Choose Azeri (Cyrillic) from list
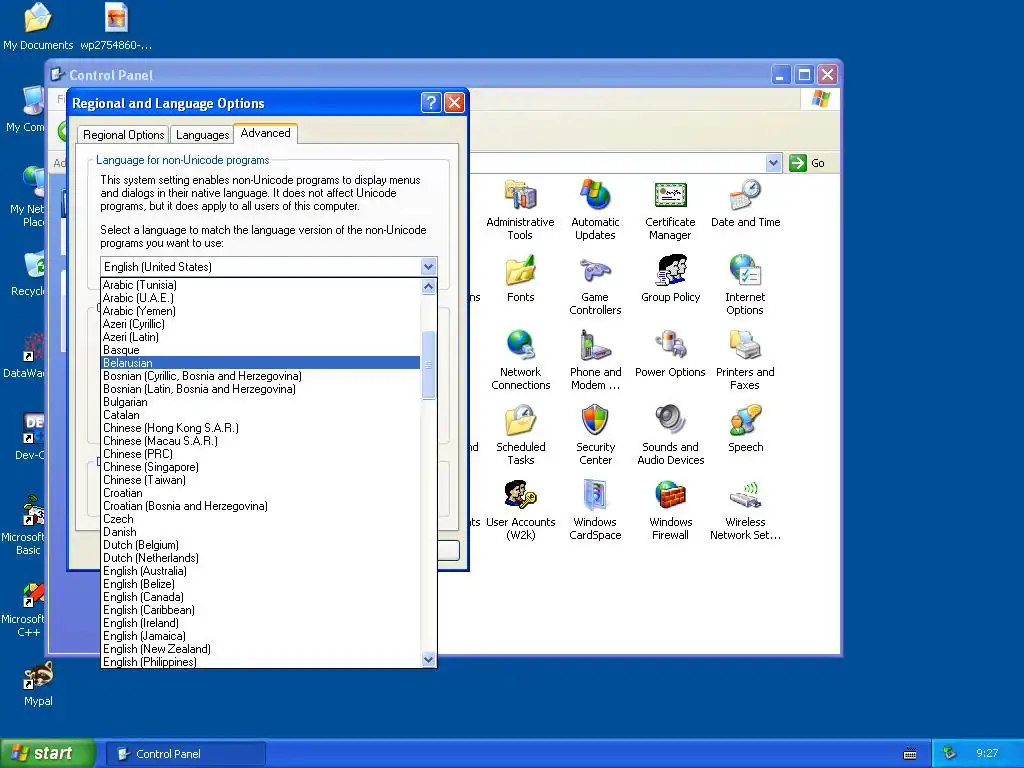Viewport: 1024px width, 768px height. pos(261,324)
